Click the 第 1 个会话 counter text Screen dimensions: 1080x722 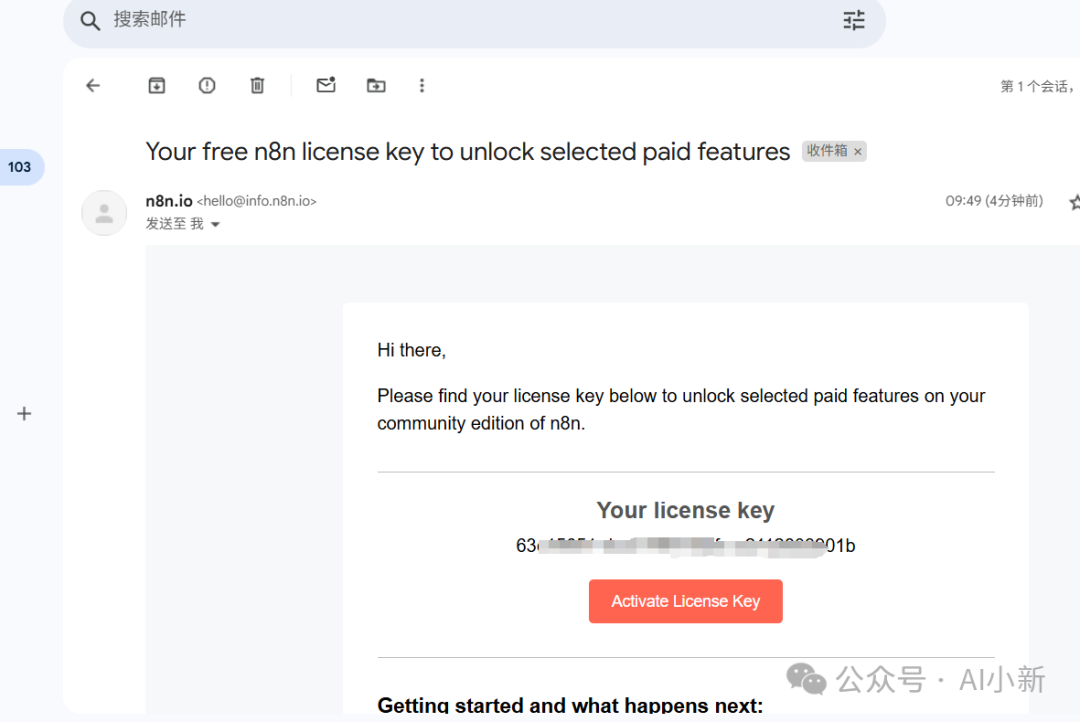point(1037,86)
